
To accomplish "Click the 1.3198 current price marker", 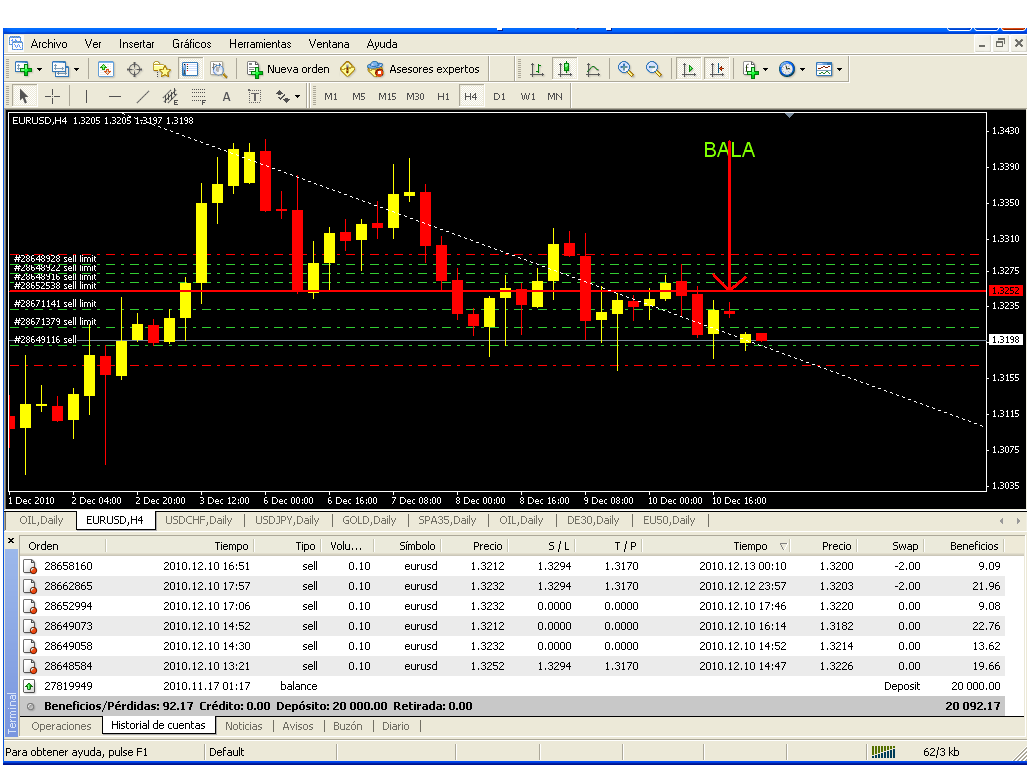I will point(1005,340).
